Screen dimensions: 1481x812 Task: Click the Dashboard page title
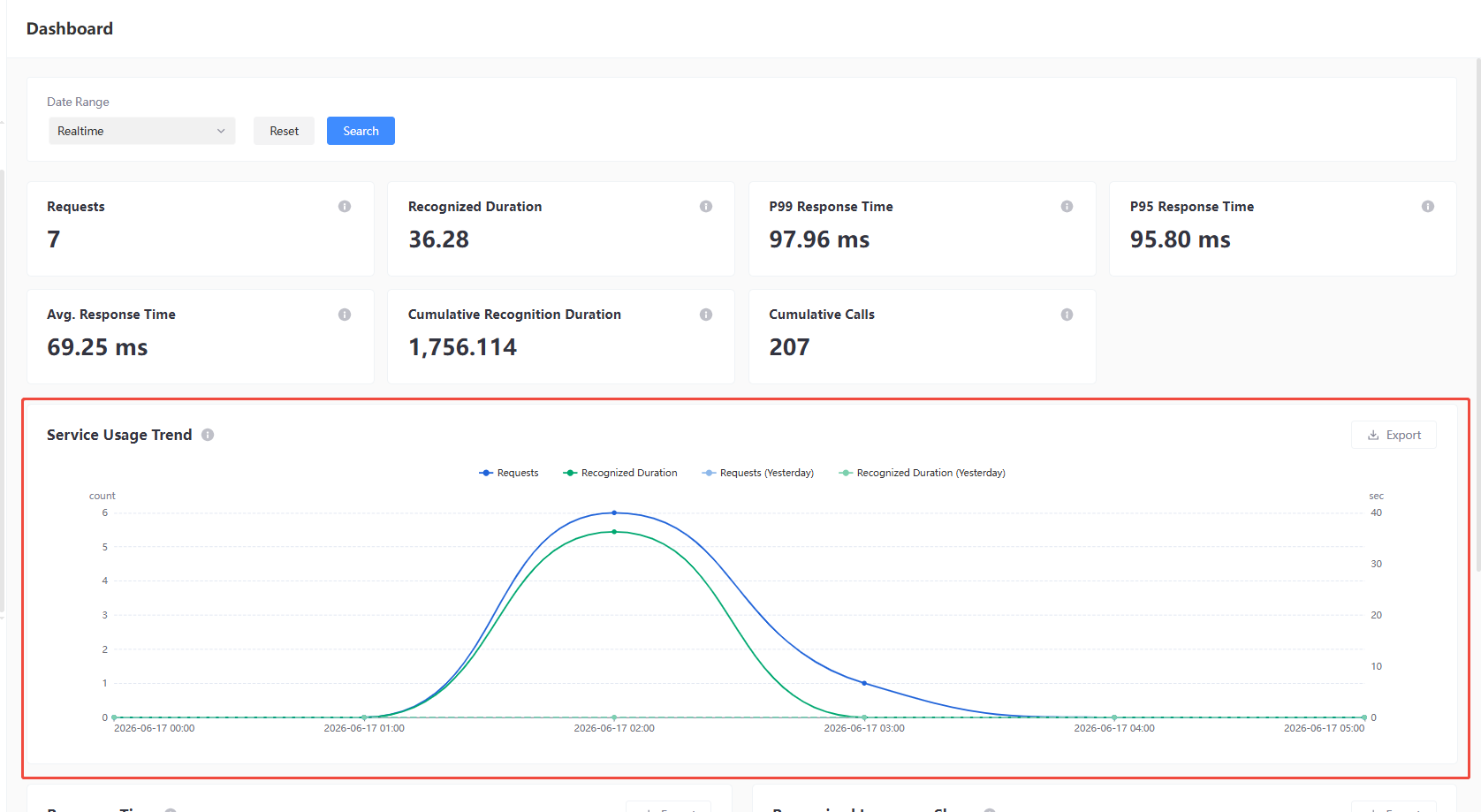click(x=70, y=28)
